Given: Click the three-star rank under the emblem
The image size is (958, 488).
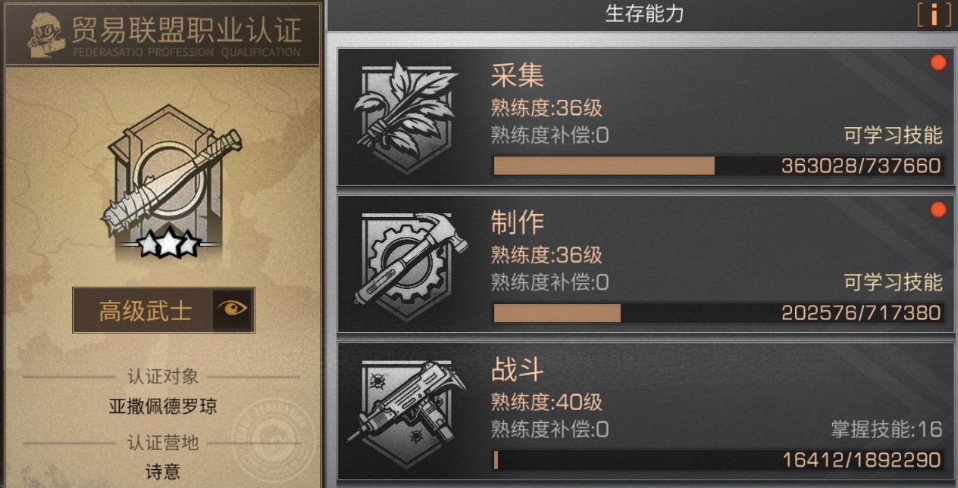Looking at the screenshot, I should click(x=169, y=244).
